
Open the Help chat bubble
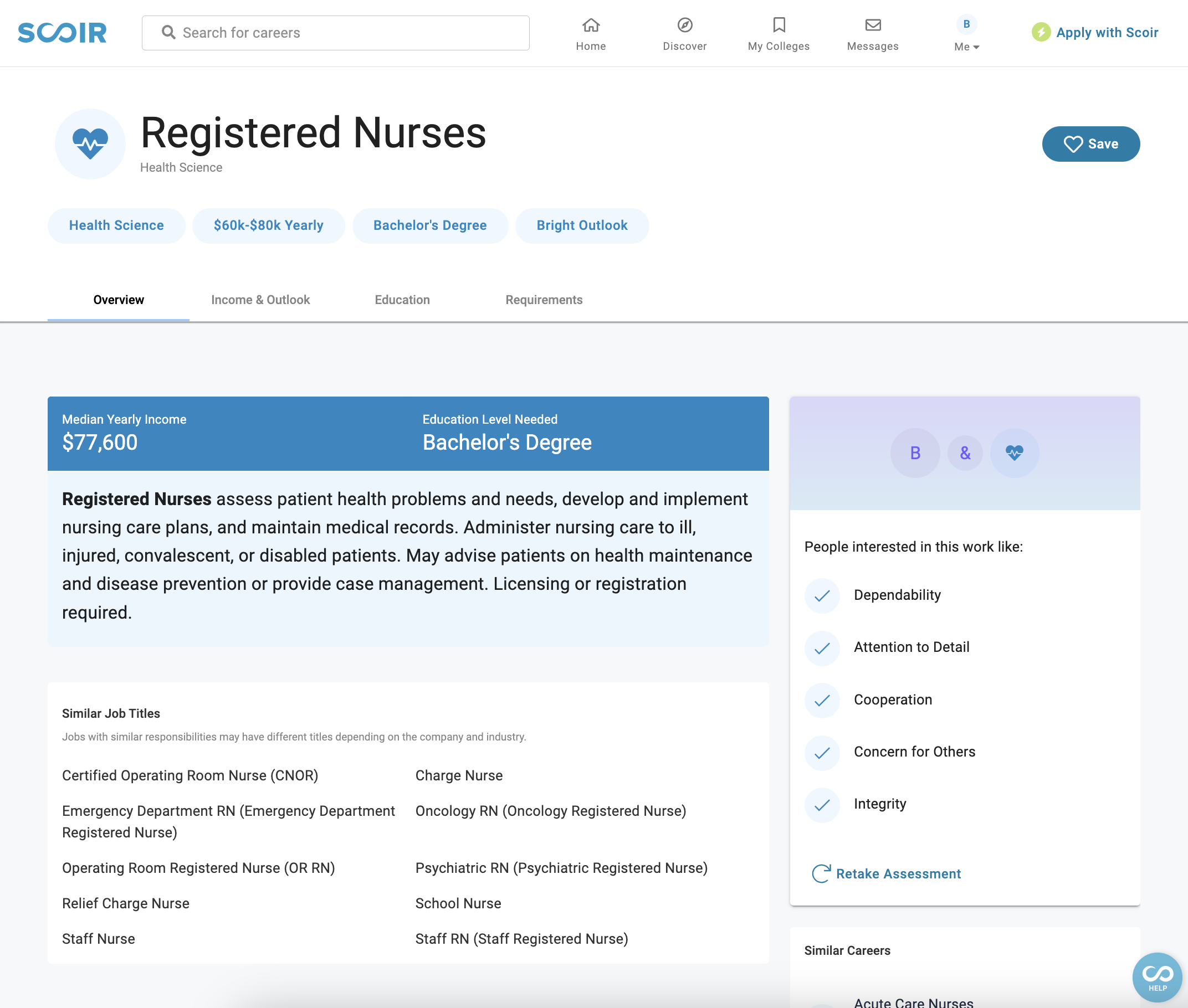coord(1157,978)
